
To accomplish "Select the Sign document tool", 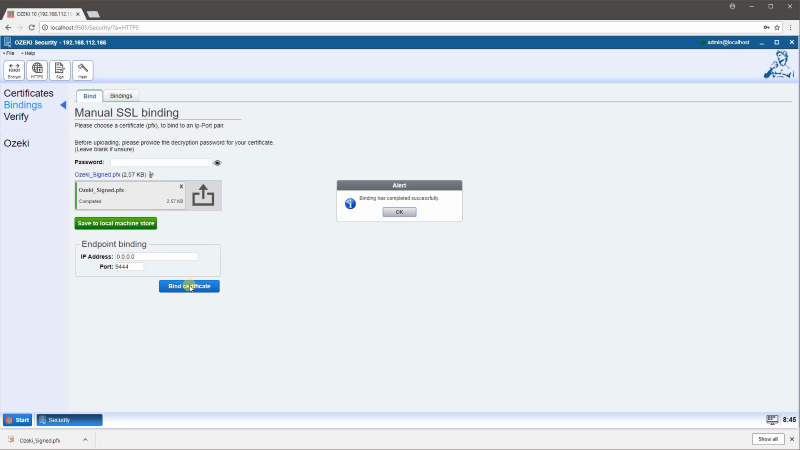I will click(x=60, y=70).
